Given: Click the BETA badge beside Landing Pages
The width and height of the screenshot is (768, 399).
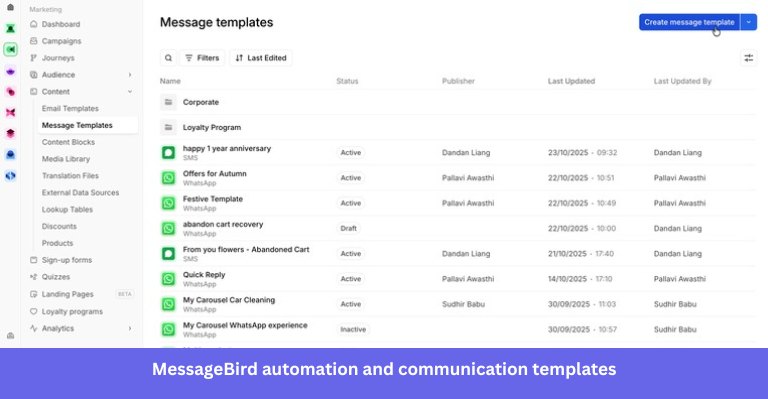Looking at the screenshot, I should 124,294.
